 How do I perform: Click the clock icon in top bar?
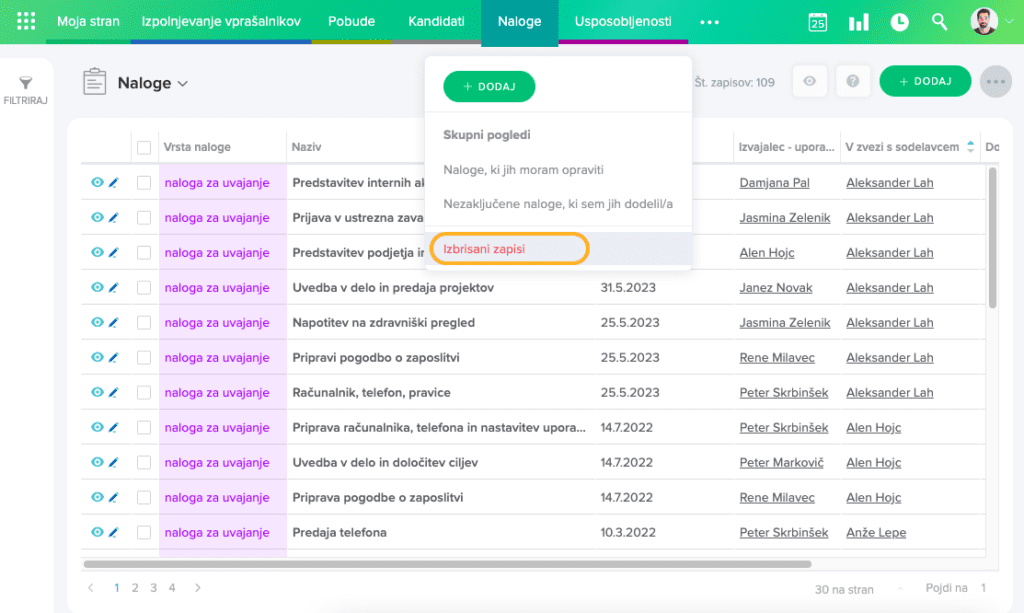(x=899, y=22)
